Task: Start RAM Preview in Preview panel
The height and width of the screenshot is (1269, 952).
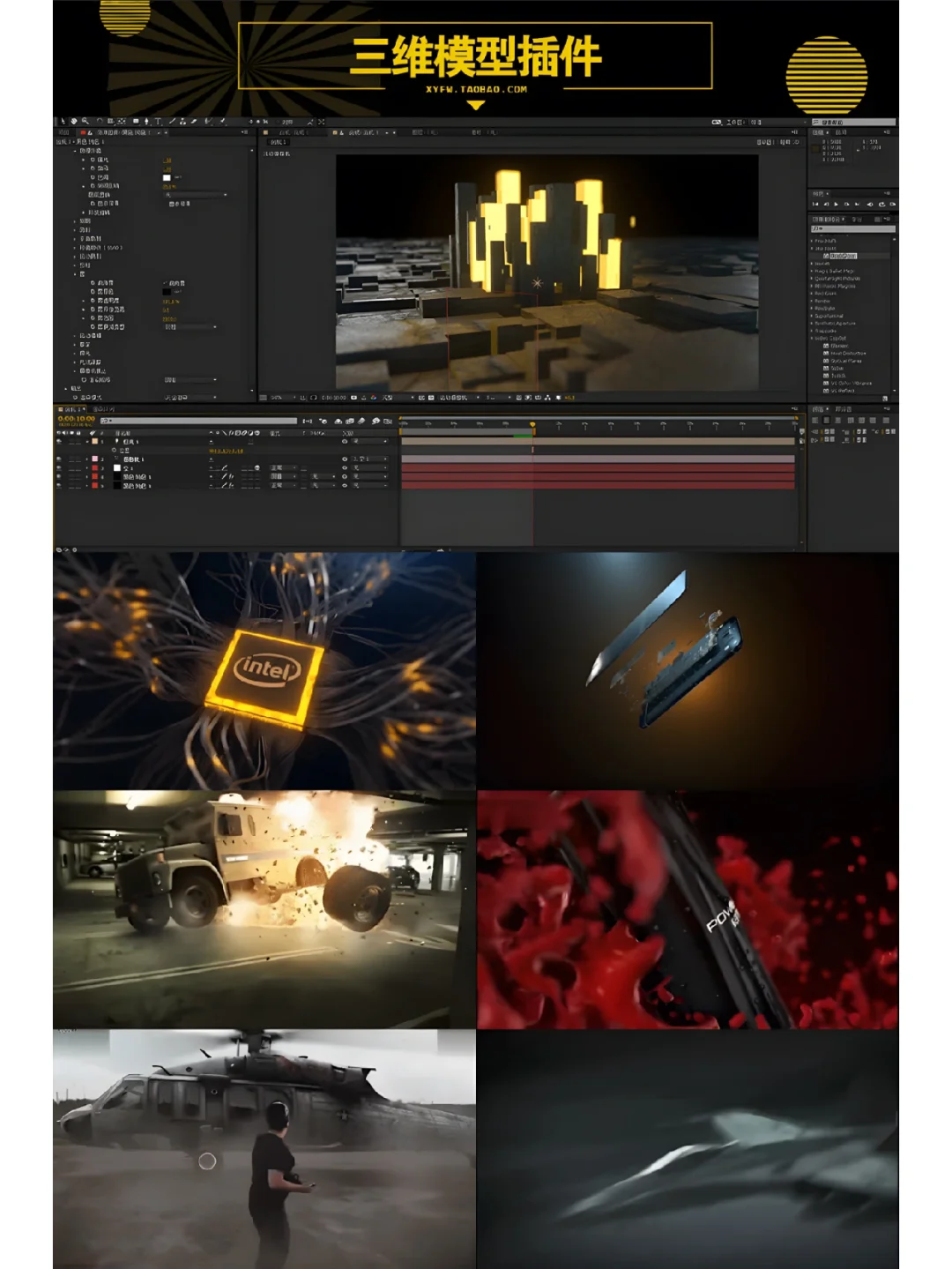Action: [892, 204]
